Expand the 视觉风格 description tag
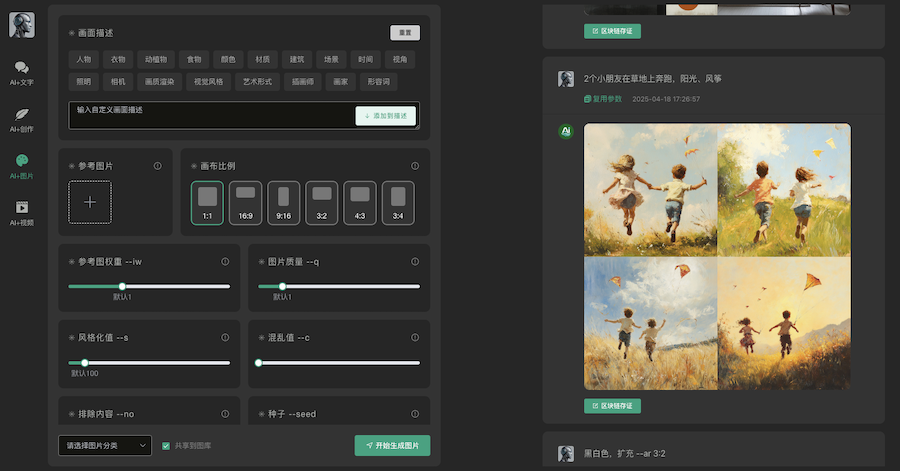Image resolution: width=900 pixels, height=471 pixels. click(x=208, y=82)
